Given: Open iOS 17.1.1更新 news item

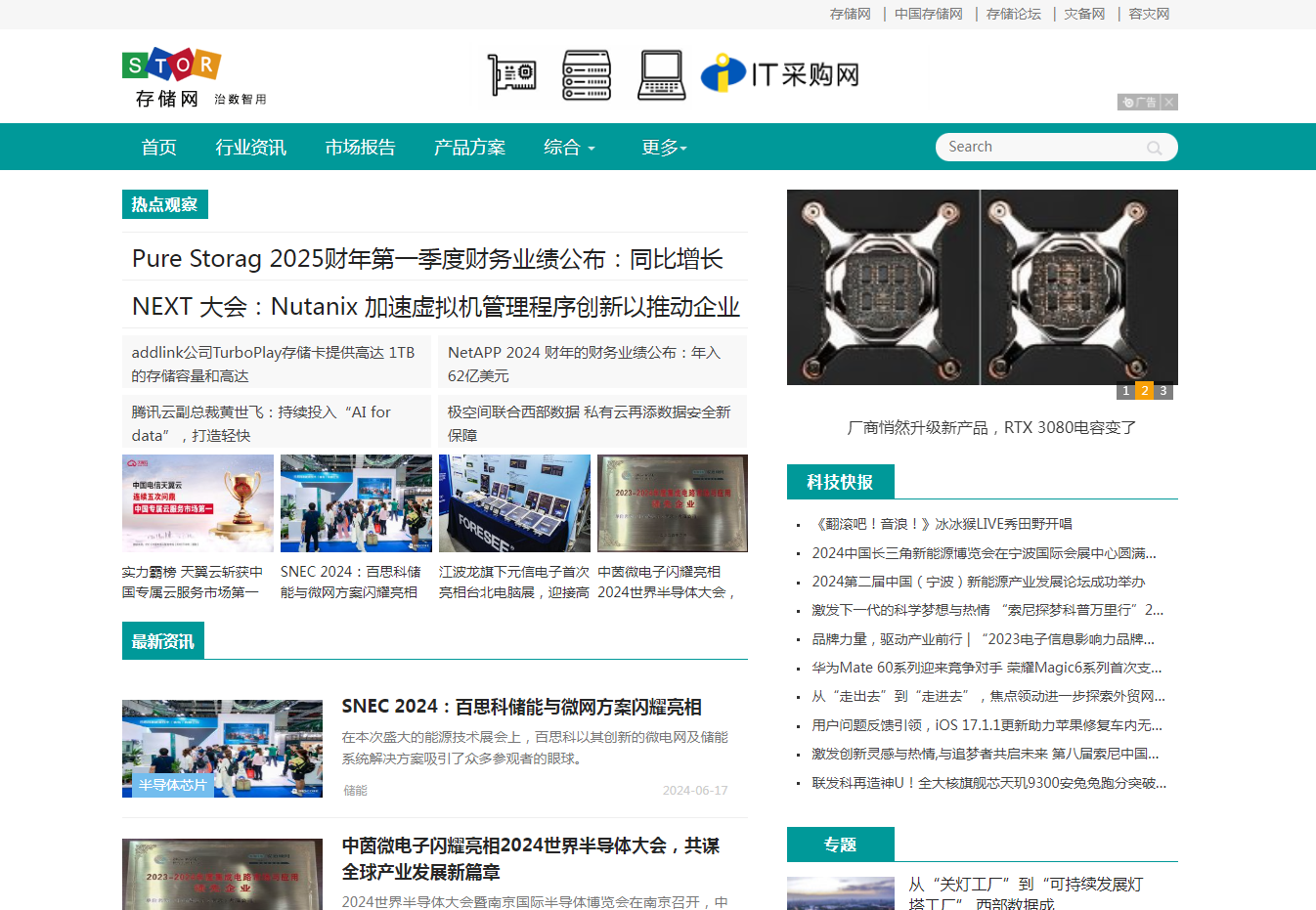Looking at the screenshot, I should point(987,725).
